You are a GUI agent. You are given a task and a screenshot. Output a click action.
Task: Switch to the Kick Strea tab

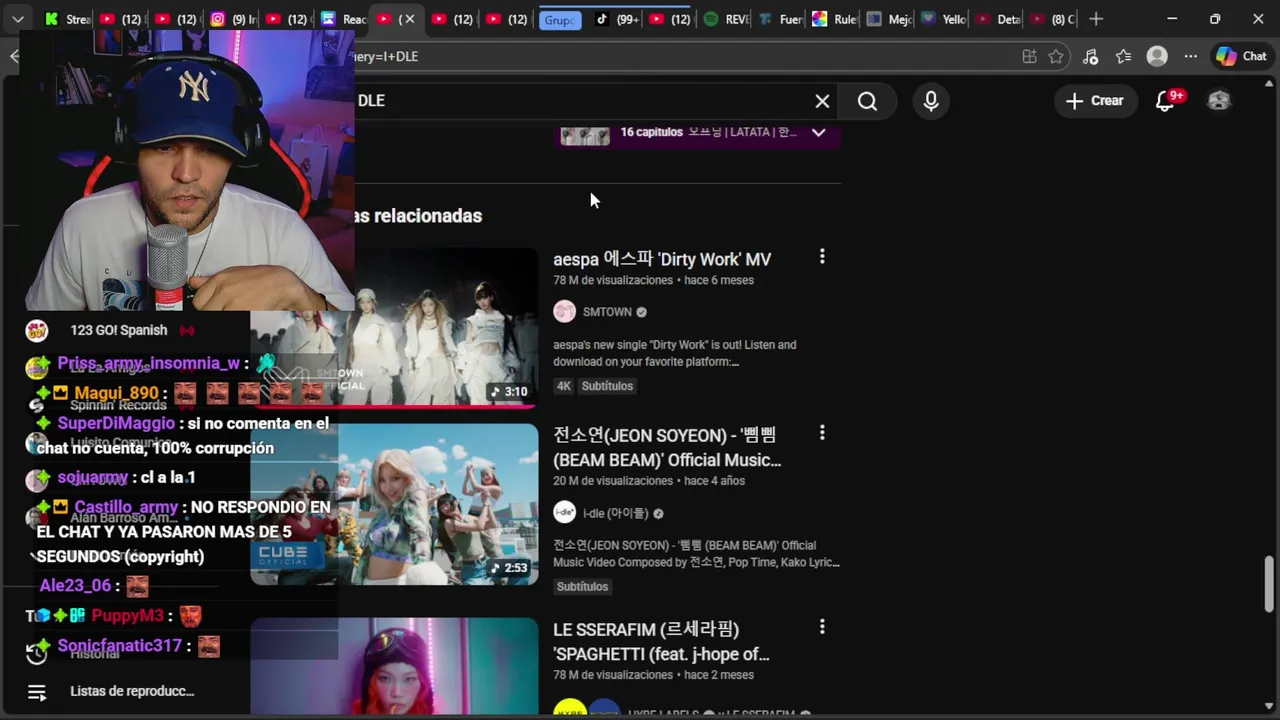point(68,19)
